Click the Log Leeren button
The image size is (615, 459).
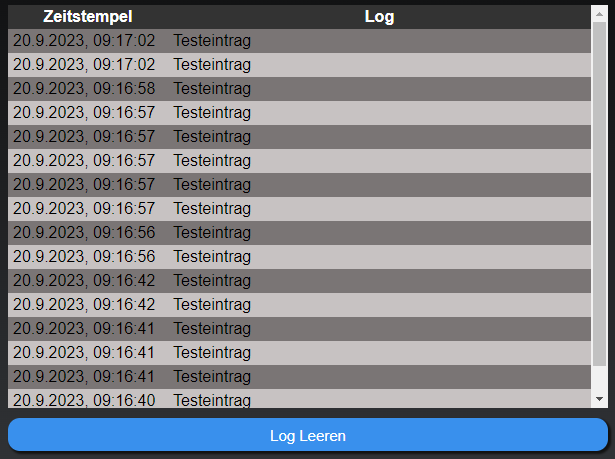307,436
